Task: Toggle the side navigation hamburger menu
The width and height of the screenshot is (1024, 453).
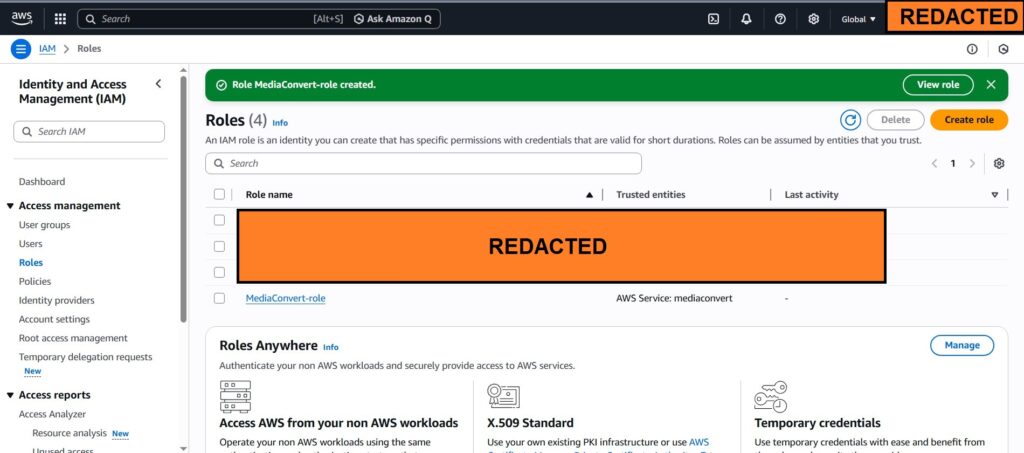Action: click(x=21, y=49)
